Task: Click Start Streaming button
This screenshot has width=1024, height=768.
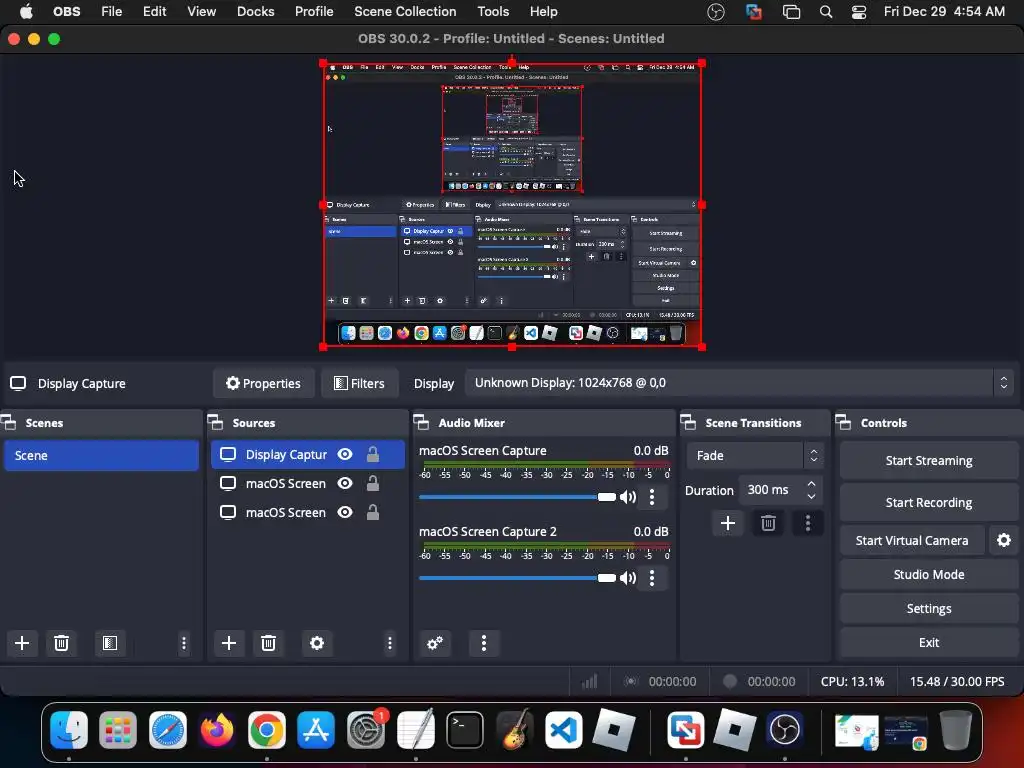Action: [x=929, y=460]
